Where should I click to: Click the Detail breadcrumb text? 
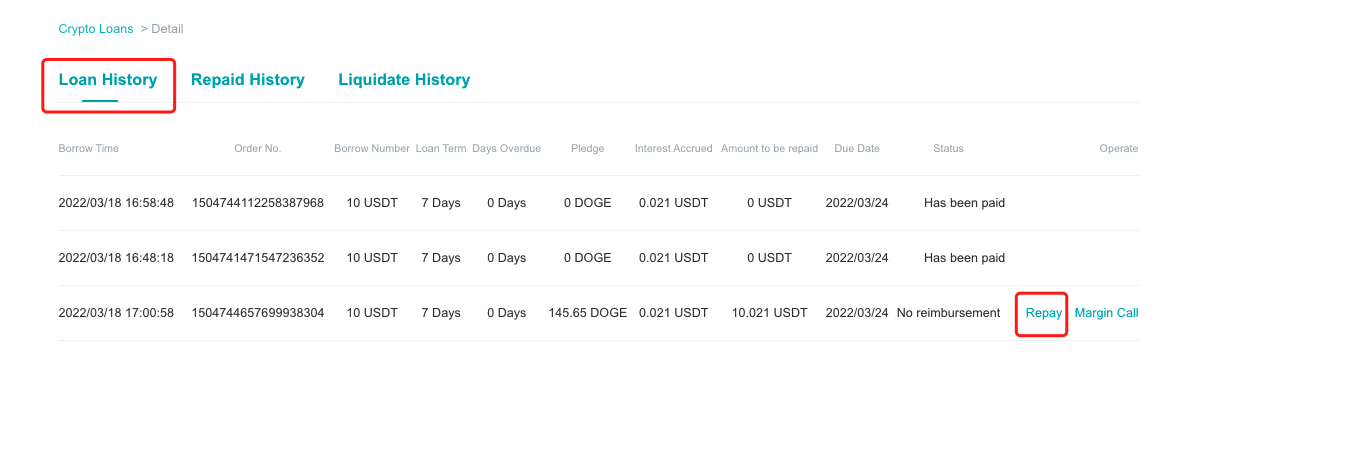167,29
